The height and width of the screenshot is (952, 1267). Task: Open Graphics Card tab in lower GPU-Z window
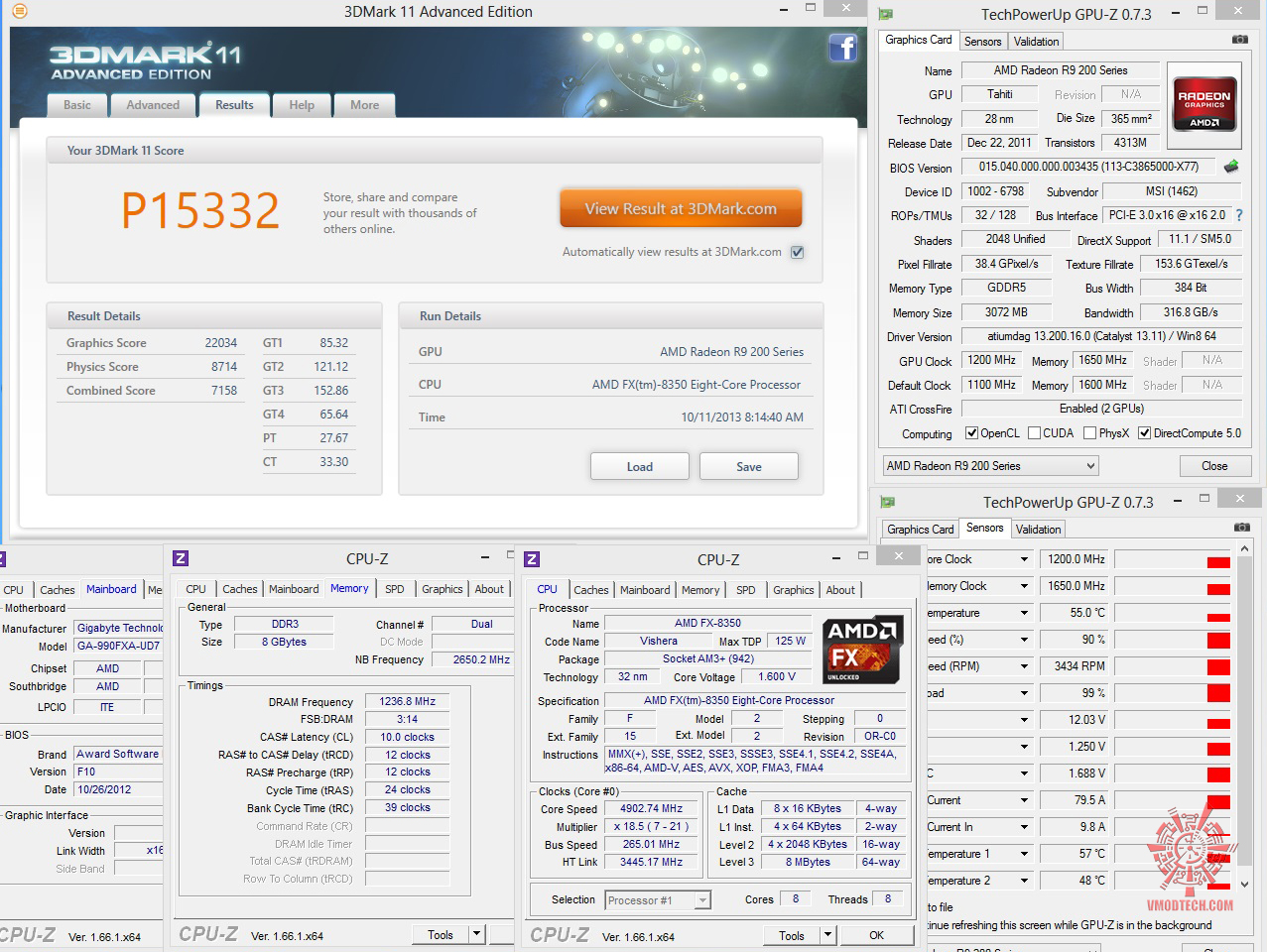[x=920, y=530]
